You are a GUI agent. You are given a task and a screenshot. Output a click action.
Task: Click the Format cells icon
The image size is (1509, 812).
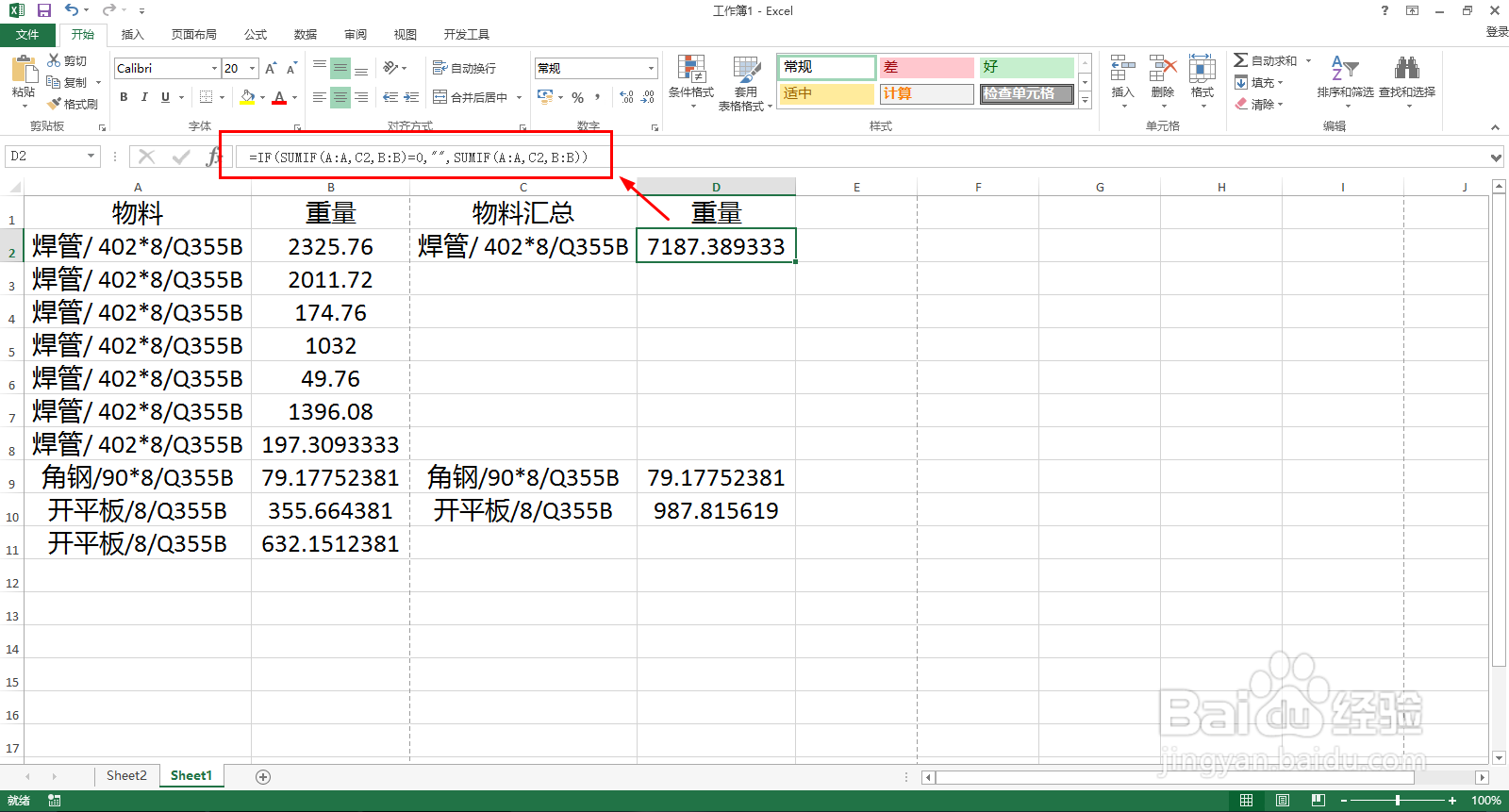[x=1202, y=69]
